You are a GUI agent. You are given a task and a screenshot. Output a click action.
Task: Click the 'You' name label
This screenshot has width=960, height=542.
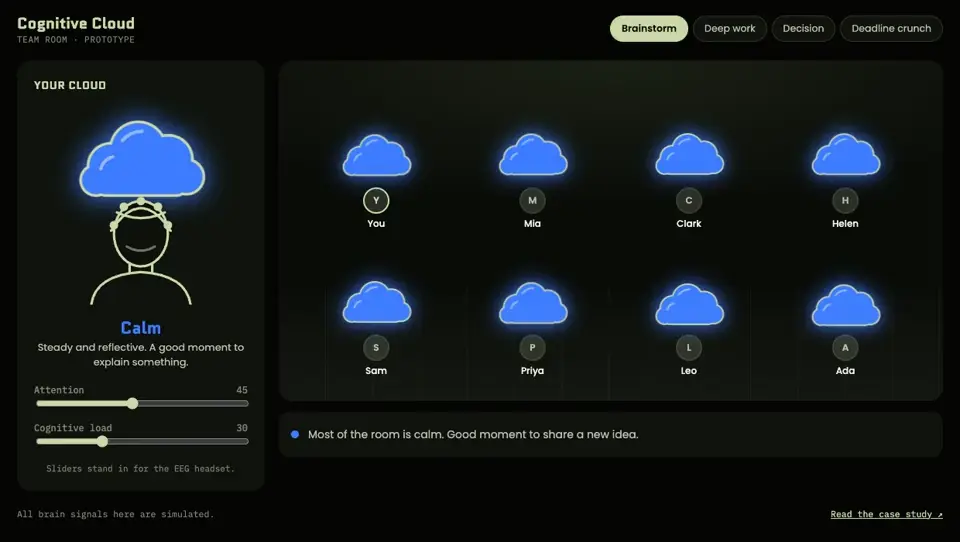[x=376, y=224]
